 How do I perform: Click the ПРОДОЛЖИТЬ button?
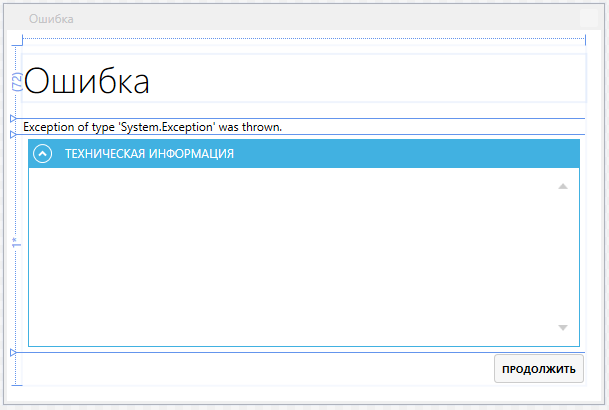point(539,369)
